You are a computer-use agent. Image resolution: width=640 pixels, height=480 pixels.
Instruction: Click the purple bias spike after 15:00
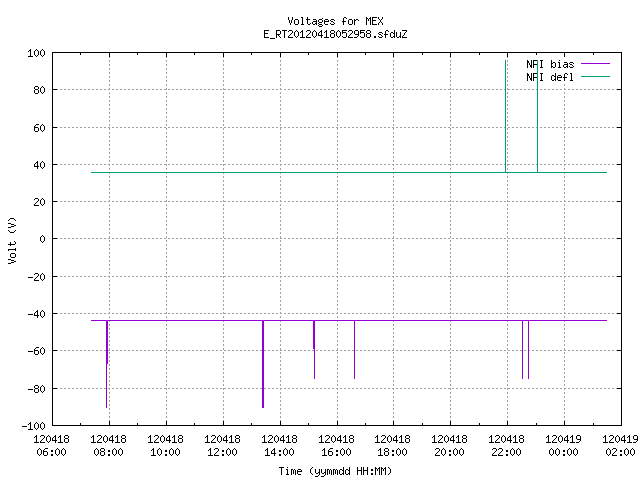[314, 350]
